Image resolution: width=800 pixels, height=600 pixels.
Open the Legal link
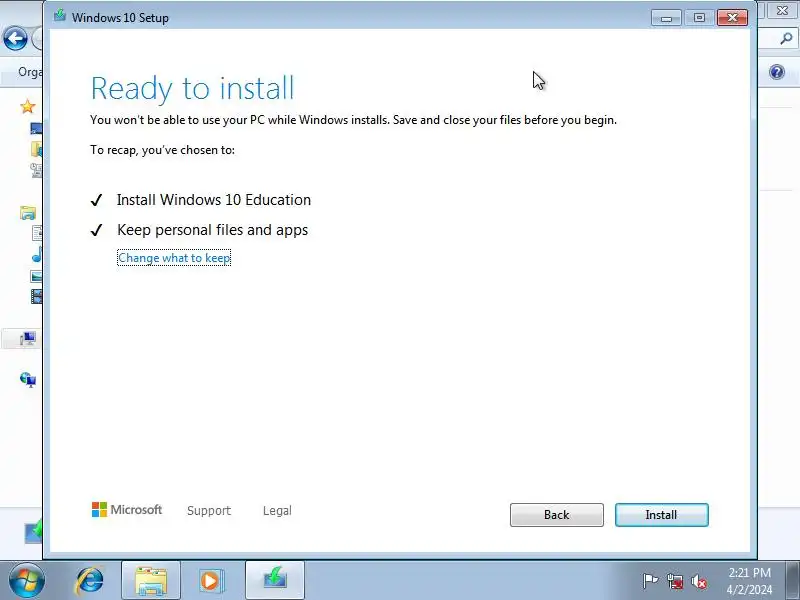(x=277, y=511)
